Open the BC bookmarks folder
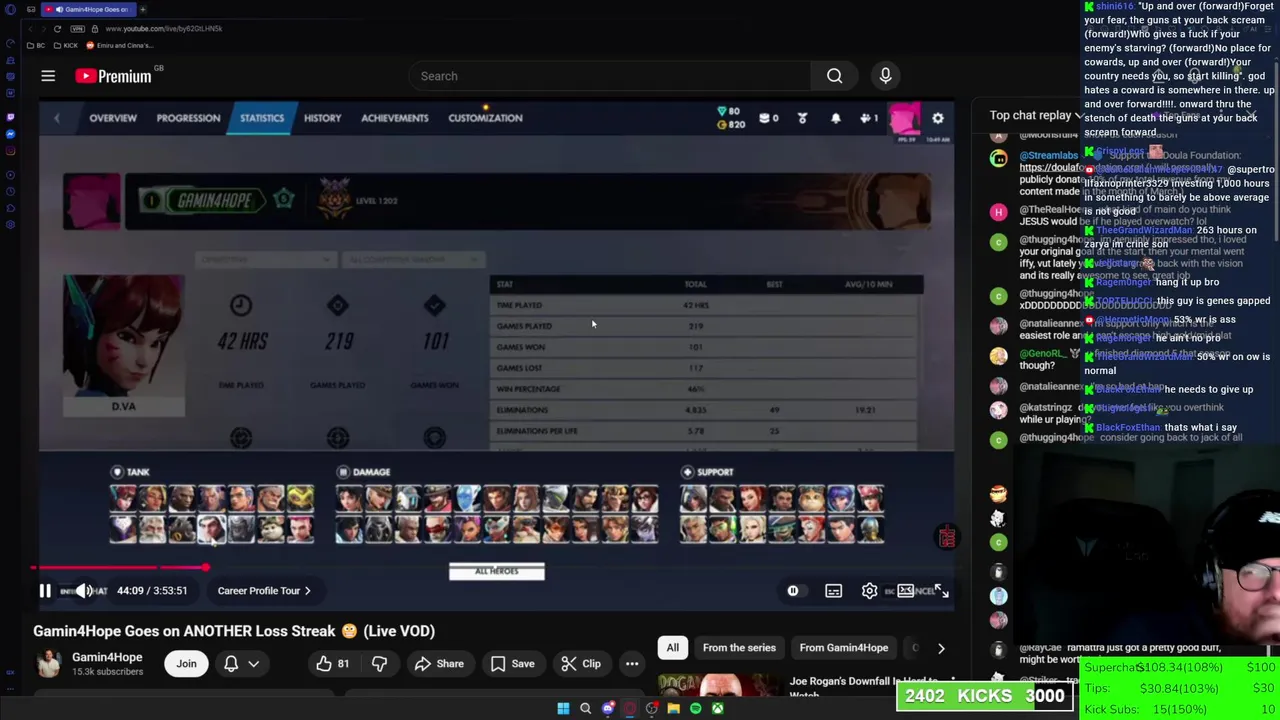 coord(34,46)
